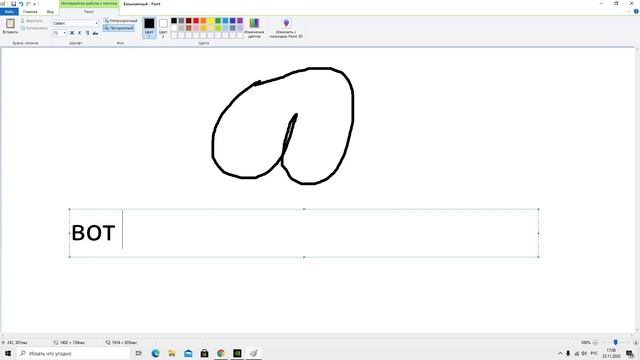Click the Paint app icon in title bar
Viewport: 640px width, 360px height.
tap(3, 4)
